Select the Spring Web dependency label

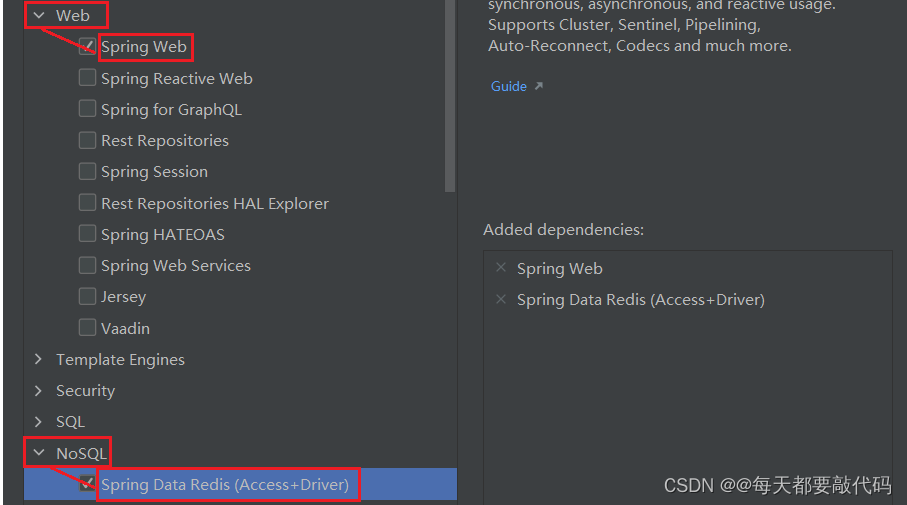[x=144, y=47]
